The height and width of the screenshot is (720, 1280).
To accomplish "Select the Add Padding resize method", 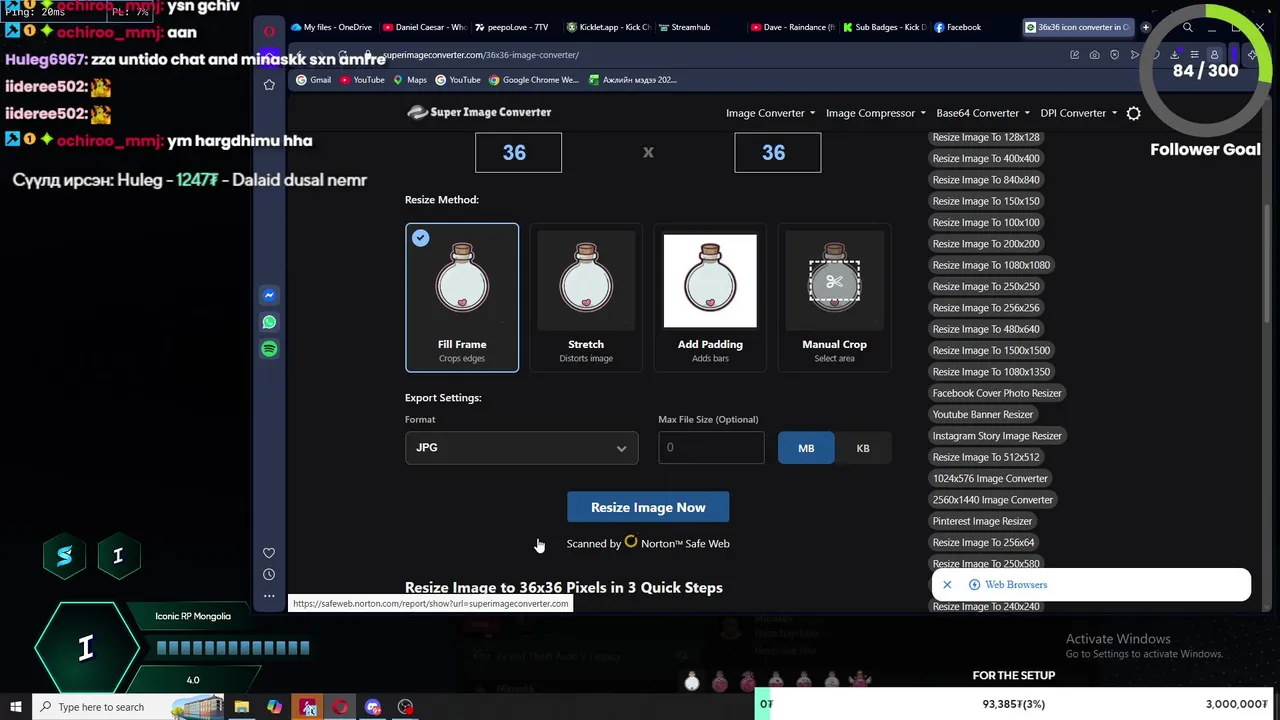I will coord(710,297).
